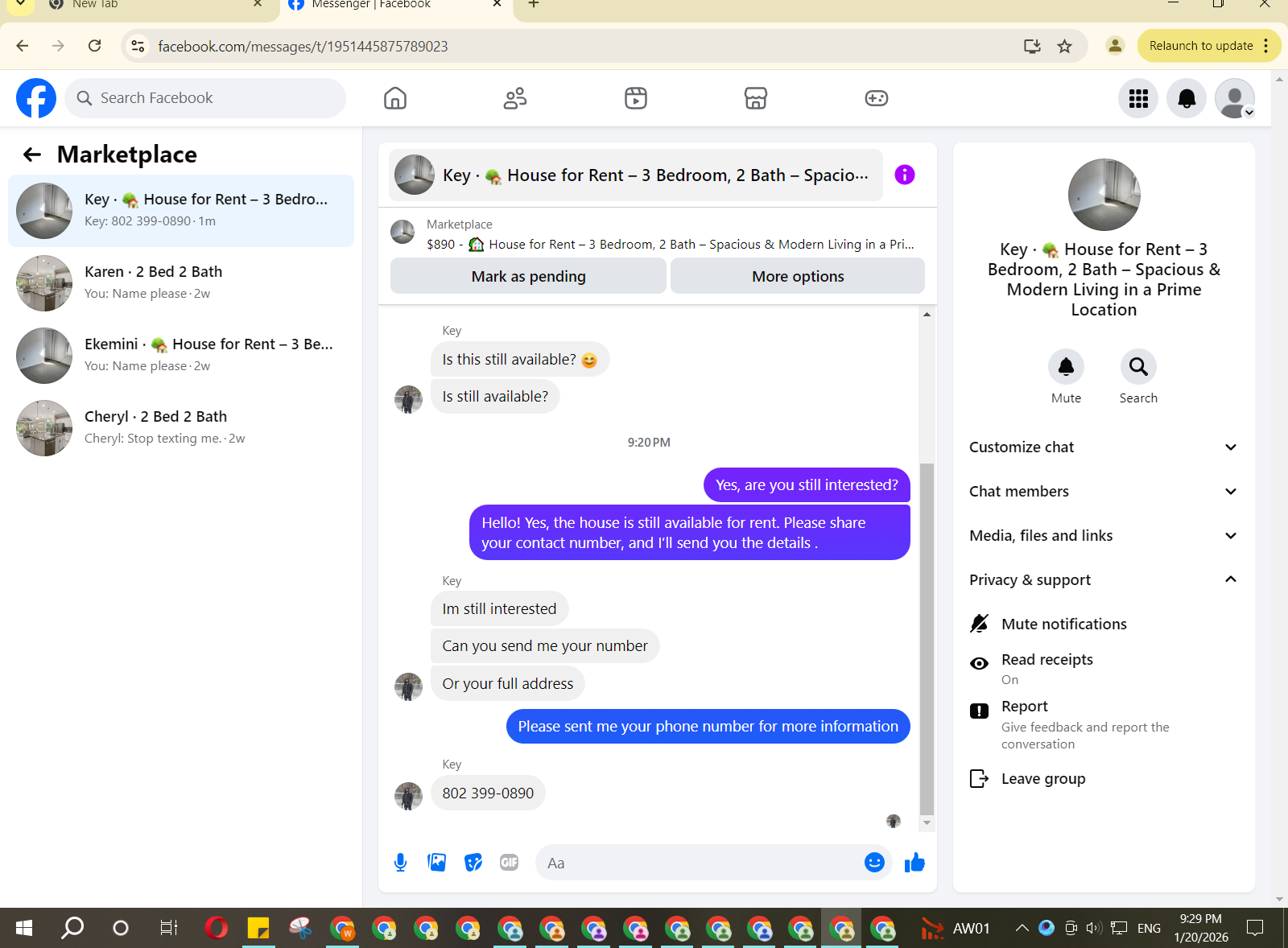The image size is (1288, 948).
Task: Open a new browser tab with plus
Action: 534,5
